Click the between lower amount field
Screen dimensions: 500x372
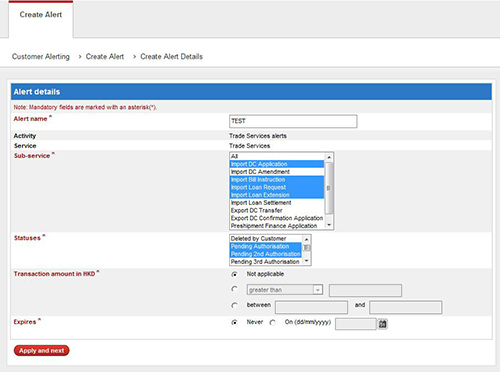coord(311,307)
